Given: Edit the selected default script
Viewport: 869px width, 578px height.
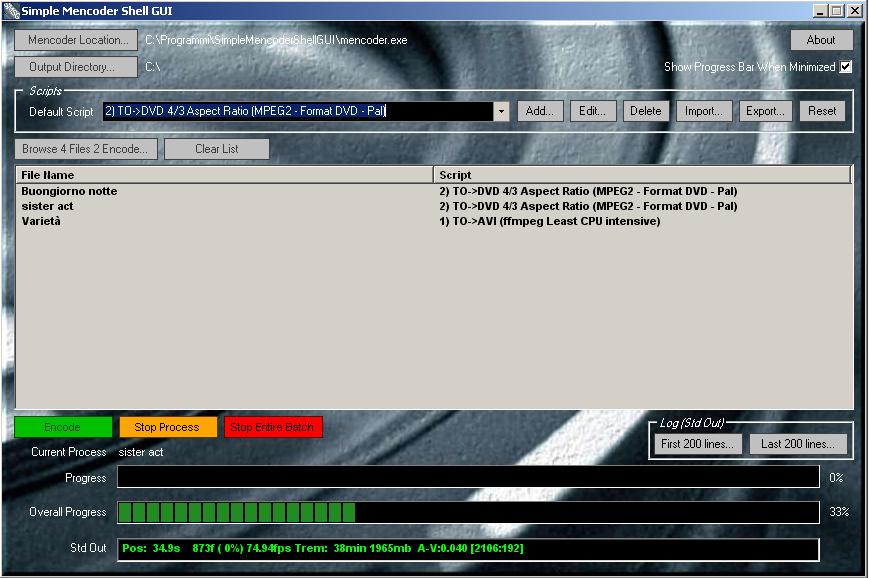Looking at the screenshot, I should [x=593, y=111].
